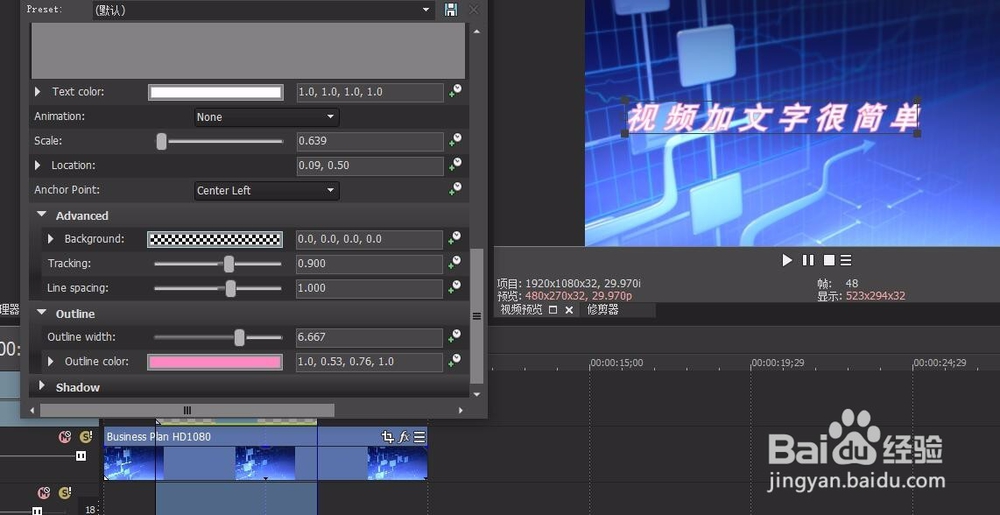Solo the track containing the Business Plan clip
The width and height of the screenshot is (1000, 515).
click(x=85, y=437)
